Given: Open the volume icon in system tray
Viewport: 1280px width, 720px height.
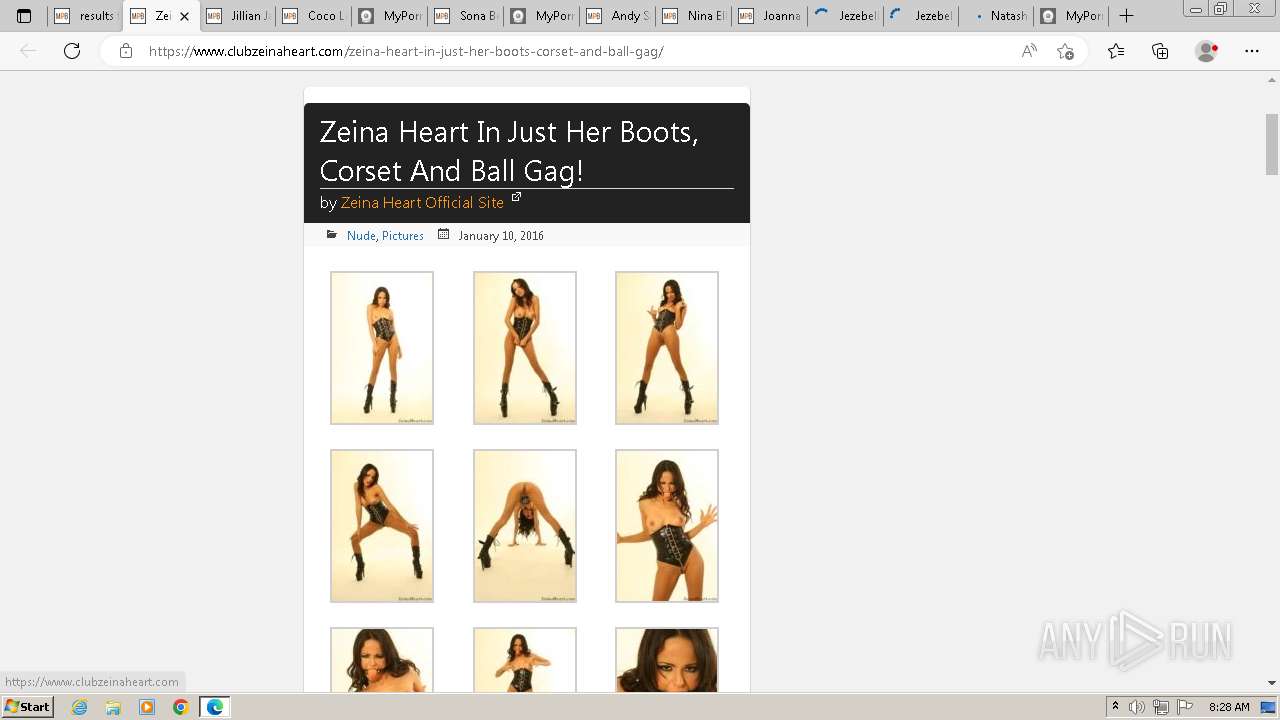Looking at the screenshot, I should (1137, 707).
